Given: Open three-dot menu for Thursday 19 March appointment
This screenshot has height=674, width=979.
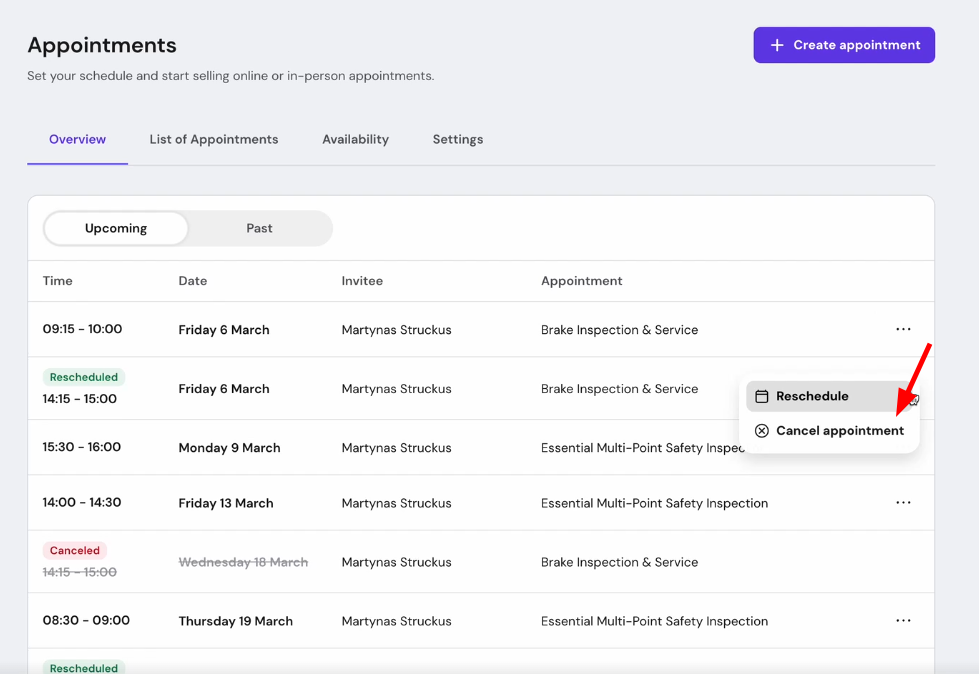Looking at the screenshot, I should coord(903,621).
